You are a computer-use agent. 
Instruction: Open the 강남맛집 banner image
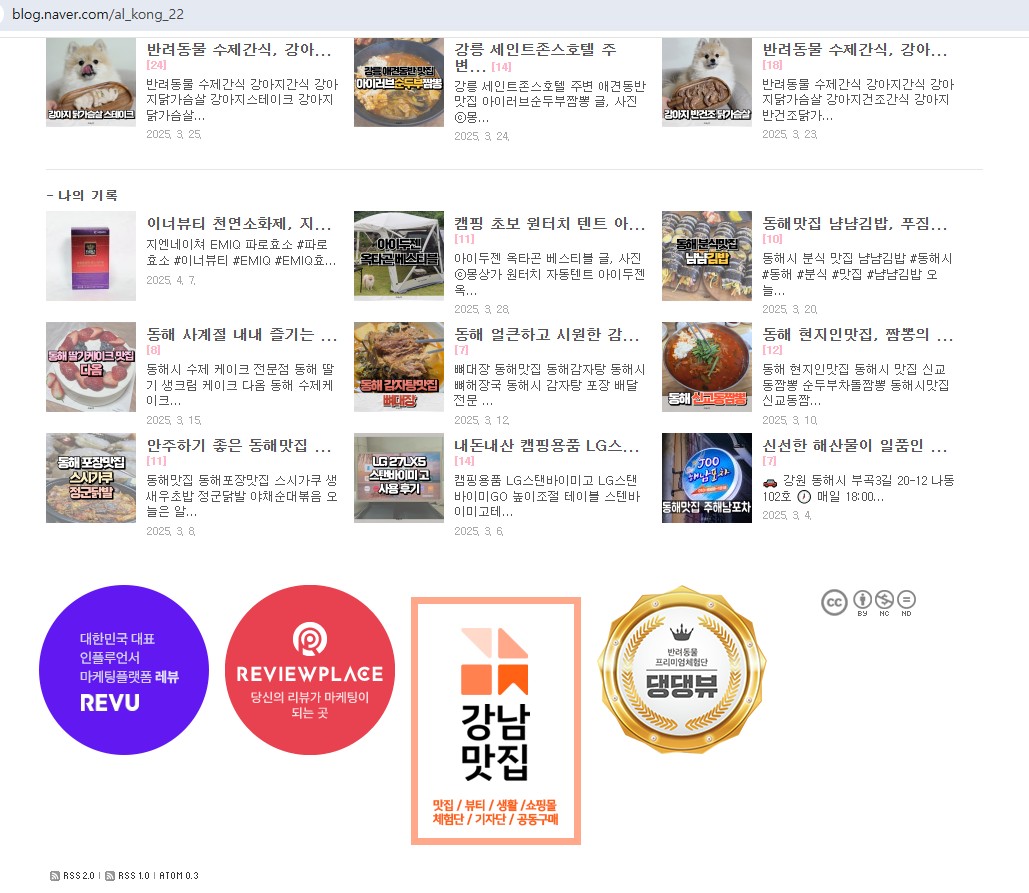click(496, 720)
